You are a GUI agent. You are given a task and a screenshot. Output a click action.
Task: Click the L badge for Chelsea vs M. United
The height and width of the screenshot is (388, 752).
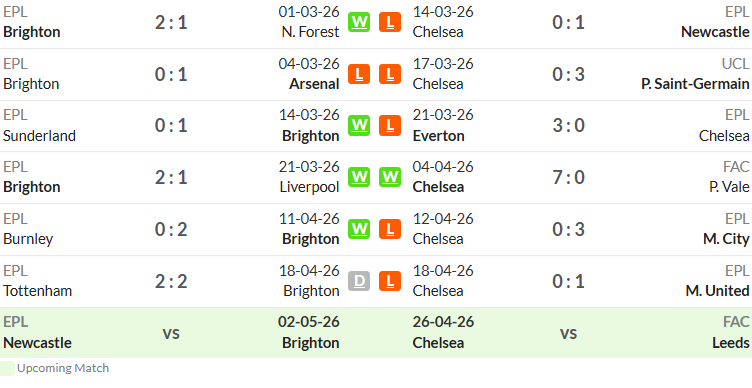[390, 281]
